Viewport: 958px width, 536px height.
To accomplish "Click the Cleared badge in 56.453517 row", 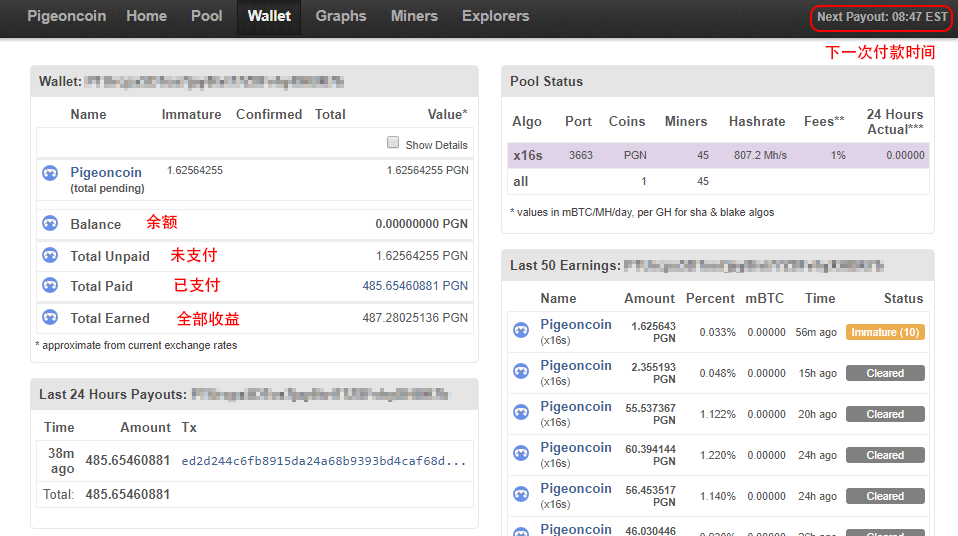I will point(885,496).
